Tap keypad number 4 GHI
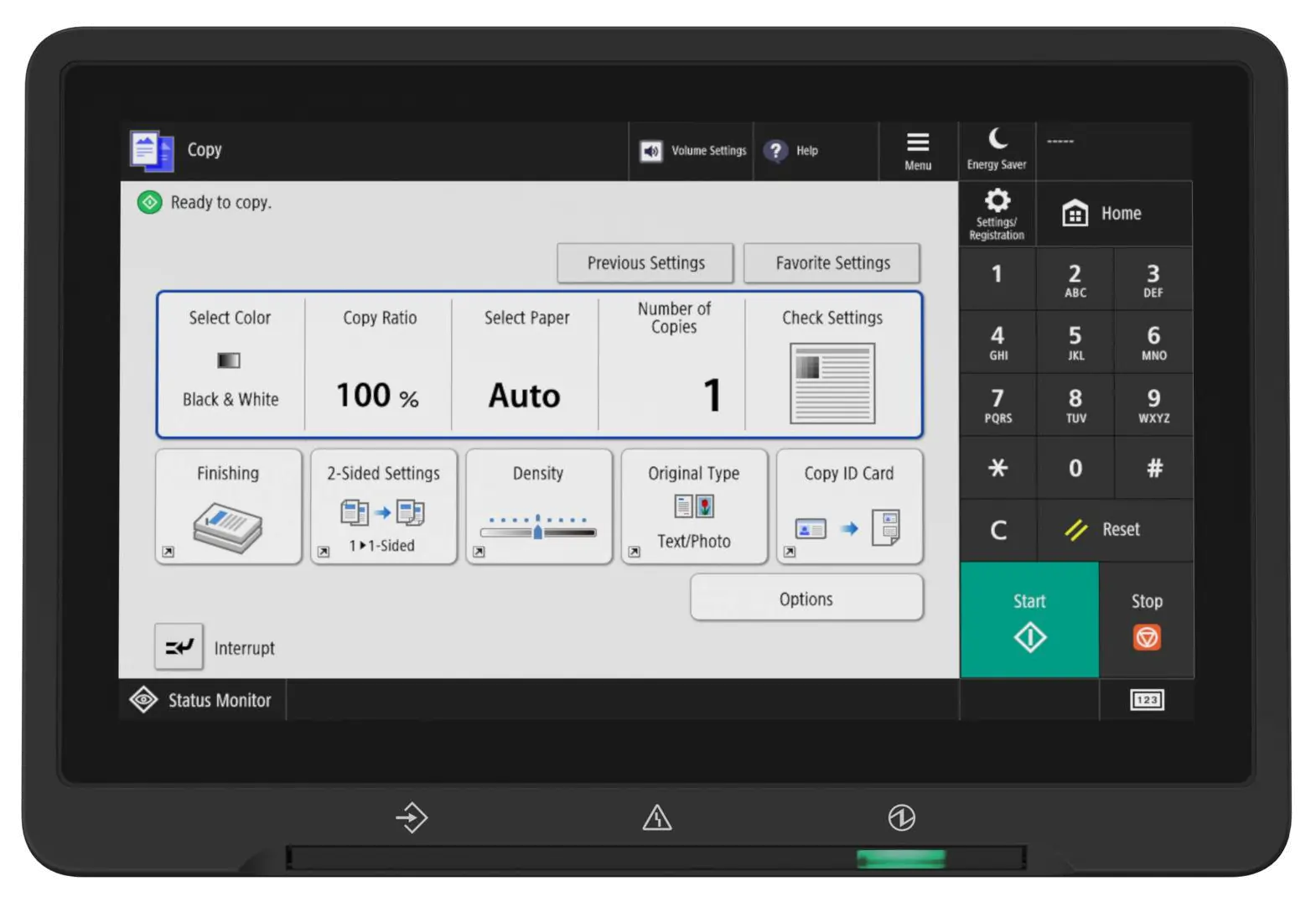Screen dimensions: 1316x897 (997, 342)
